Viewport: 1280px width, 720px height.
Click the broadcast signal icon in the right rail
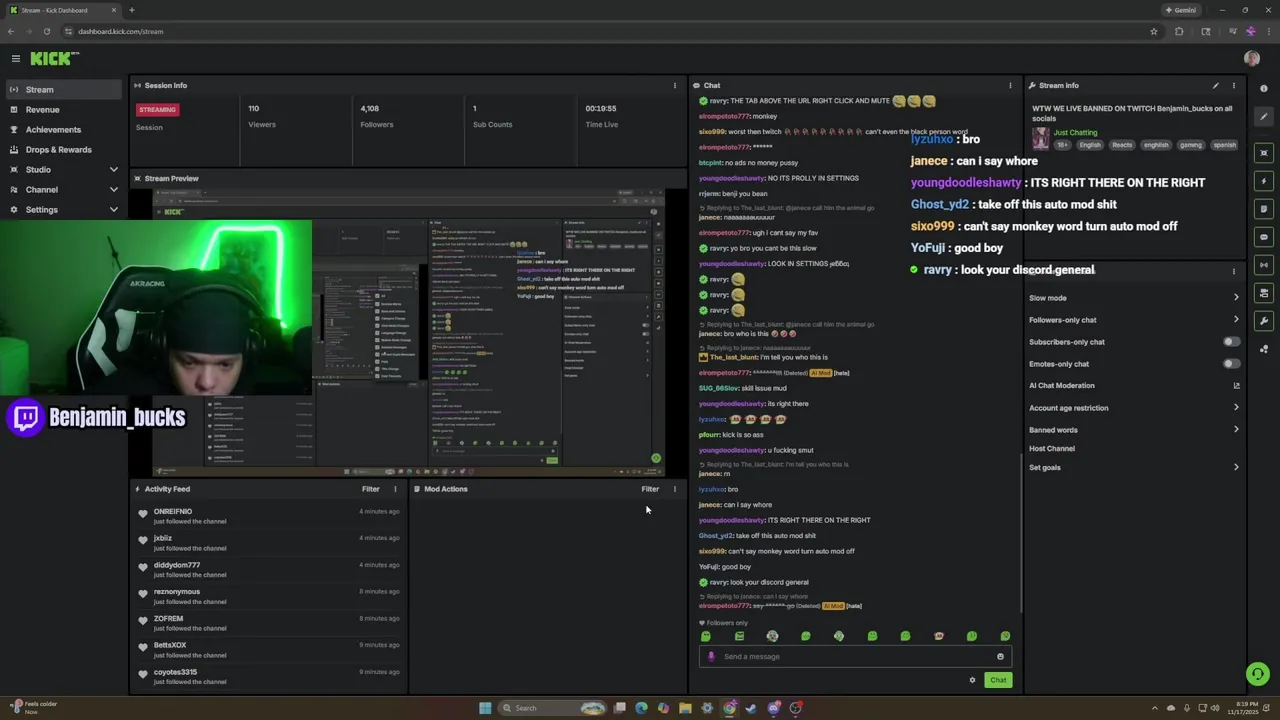click(1264, 265)
